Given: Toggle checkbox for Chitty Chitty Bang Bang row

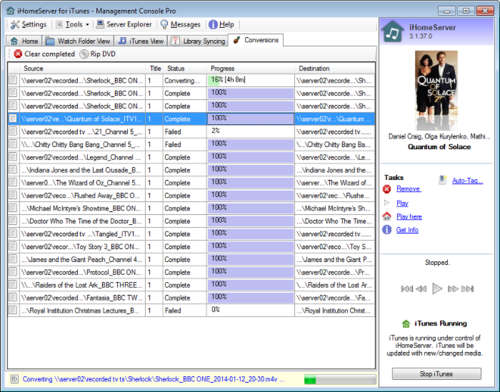Looking at the screenshot, I should pyautogui.click(x=13, y=144).
